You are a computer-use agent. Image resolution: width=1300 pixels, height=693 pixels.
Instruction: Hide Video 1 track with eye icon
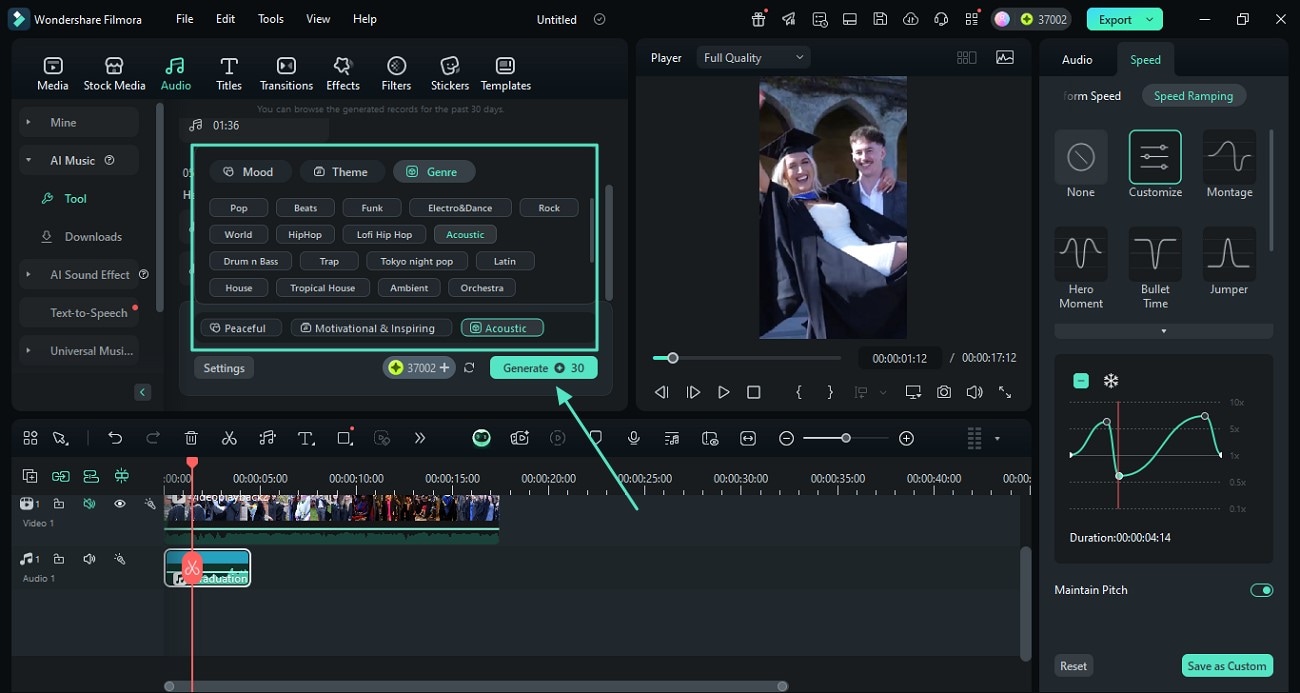[x=120, y=504]
